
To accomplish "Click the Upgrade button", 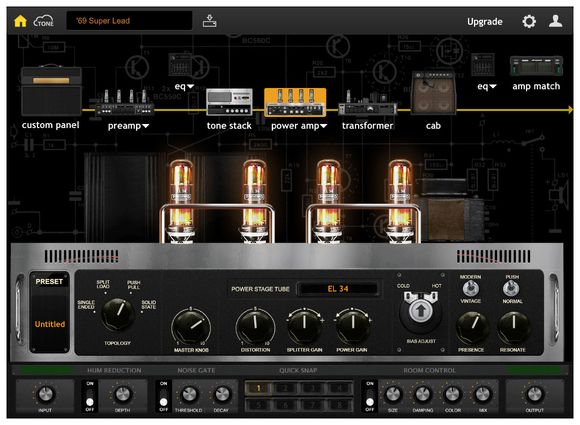I will click(485, 22).
